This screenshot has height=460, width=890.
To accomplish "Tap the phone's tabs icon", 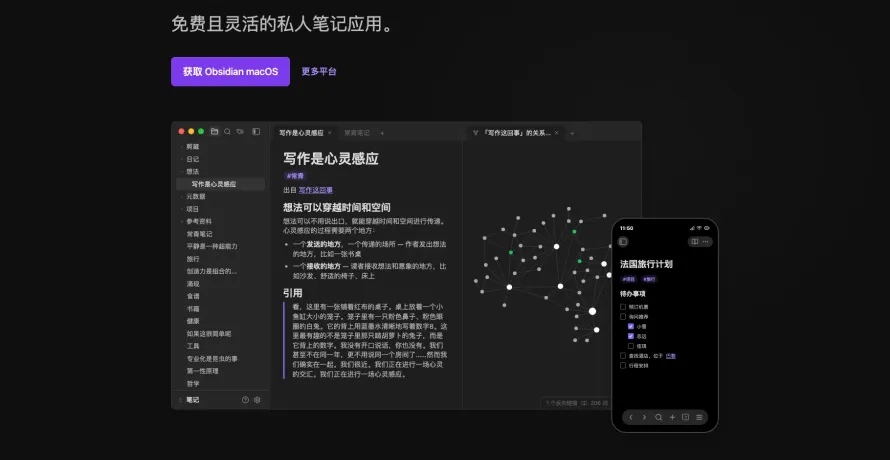I will (685, 417).
